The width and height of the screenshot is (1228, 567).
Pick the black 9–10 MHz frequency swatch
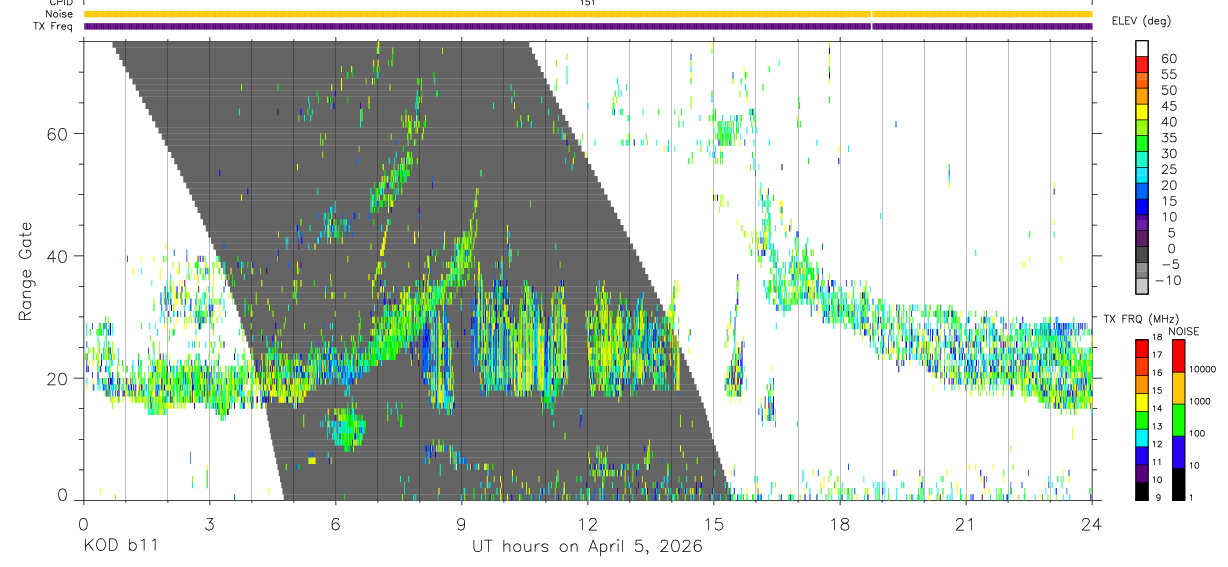[x=1143, y=489]
